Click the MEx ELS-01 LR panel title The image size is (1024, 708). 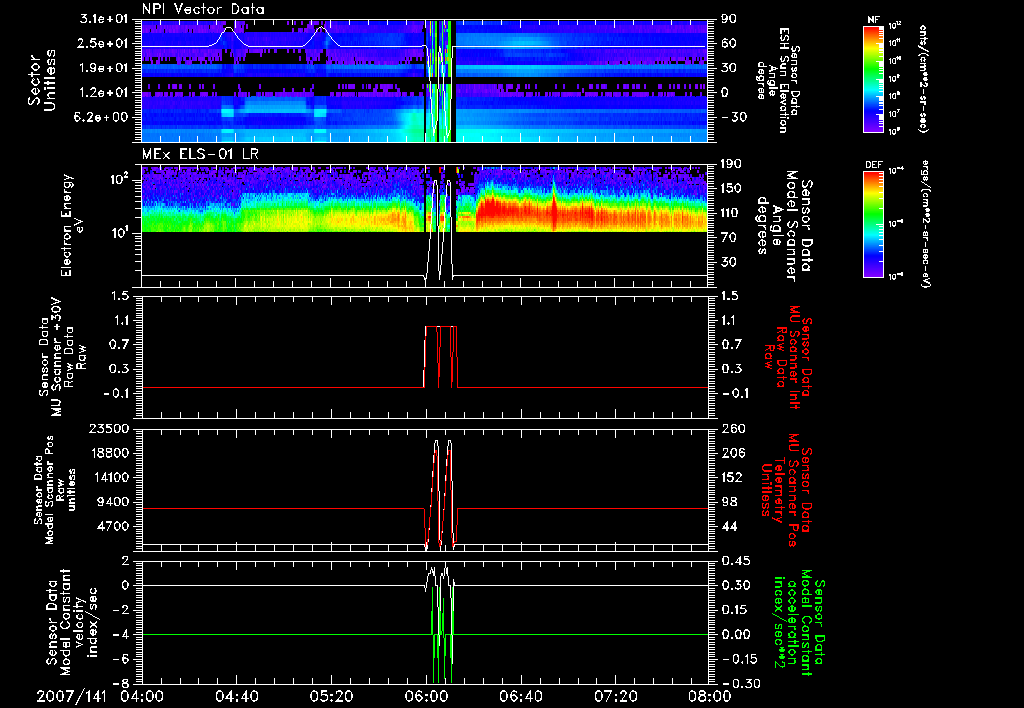pyautogui.click(x=199, y=156)
